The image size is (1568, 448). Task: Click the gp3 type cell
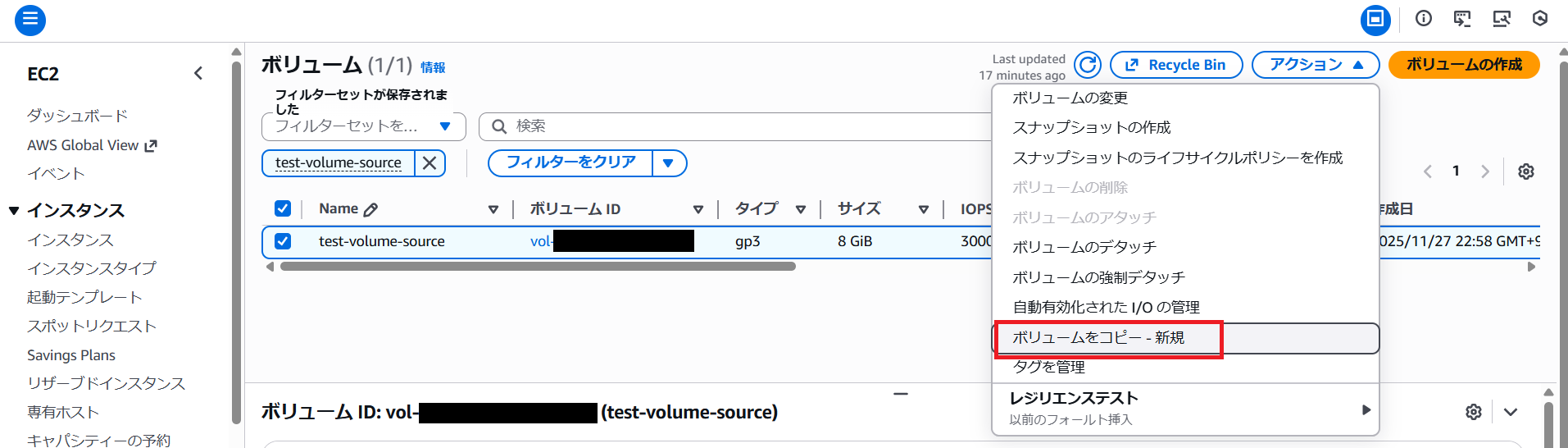point(748,241)
